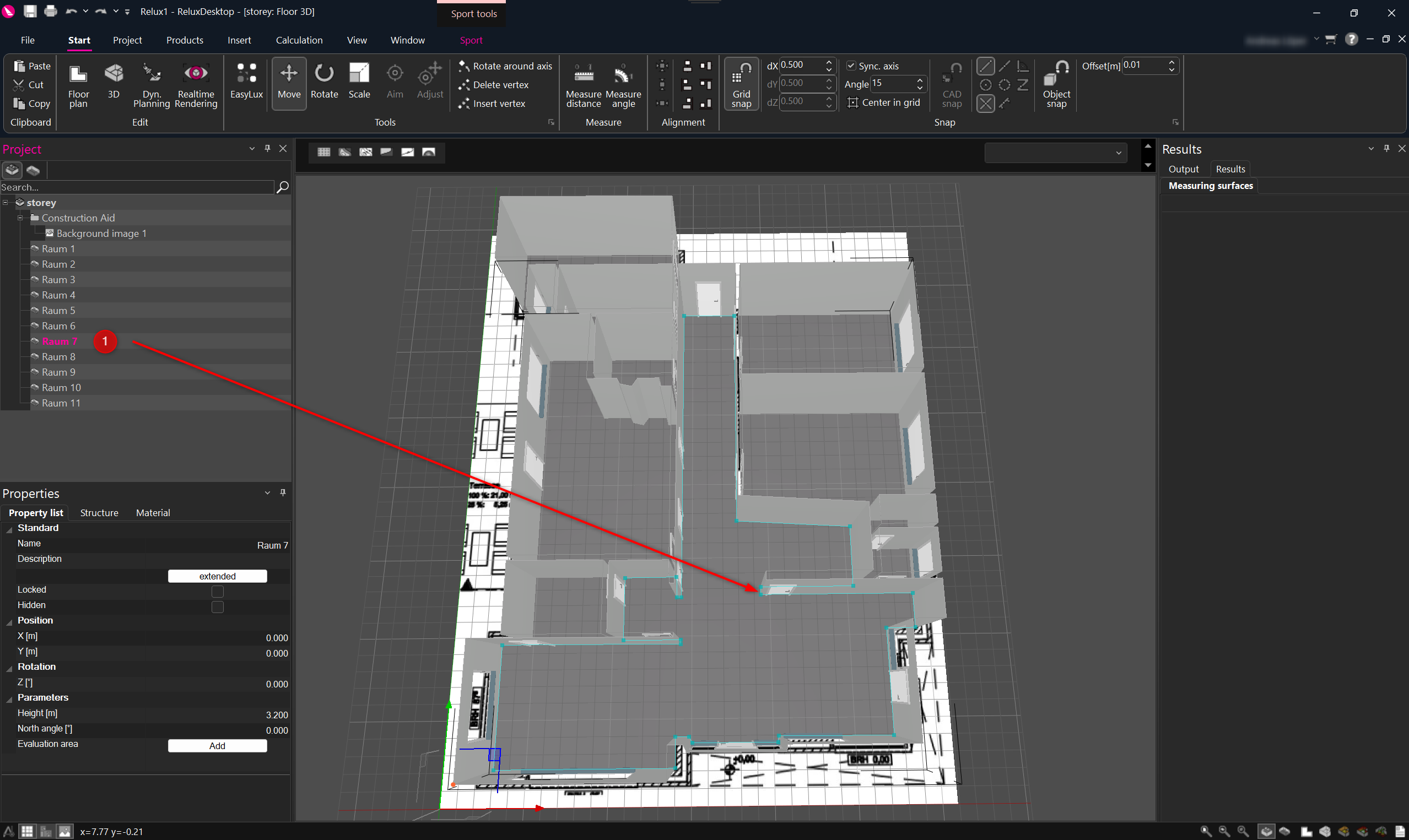This screenshot has width=1409, height=840.
Task: Select Raum 3 in the tree
Action: click(x=58, y=280)
